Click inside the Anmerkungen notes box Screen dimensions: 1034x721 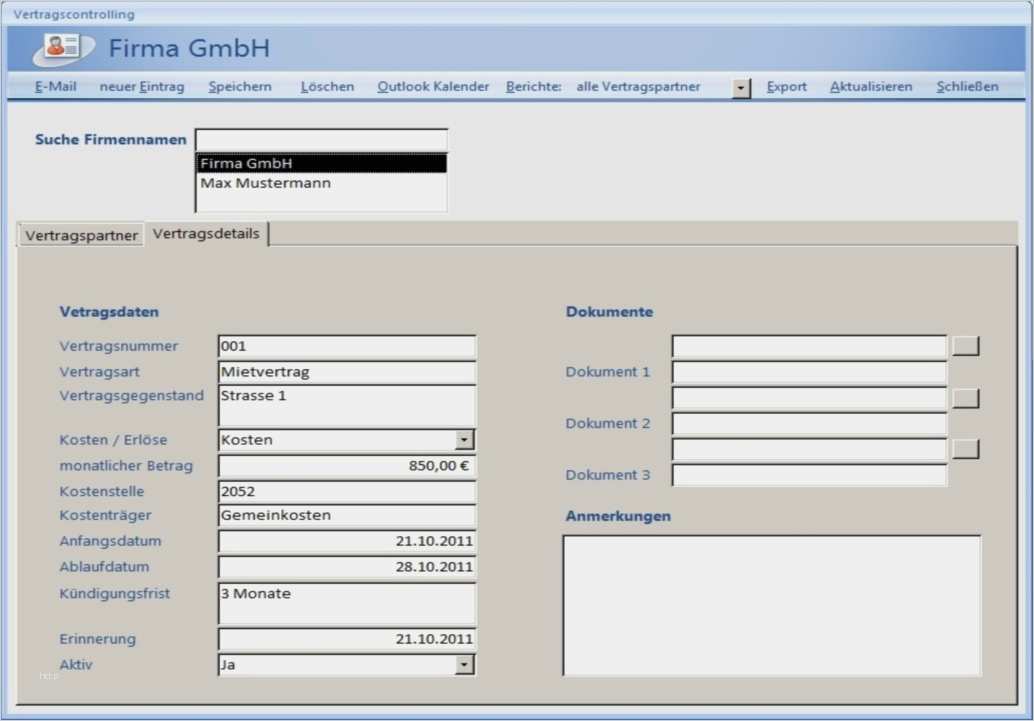771,605
